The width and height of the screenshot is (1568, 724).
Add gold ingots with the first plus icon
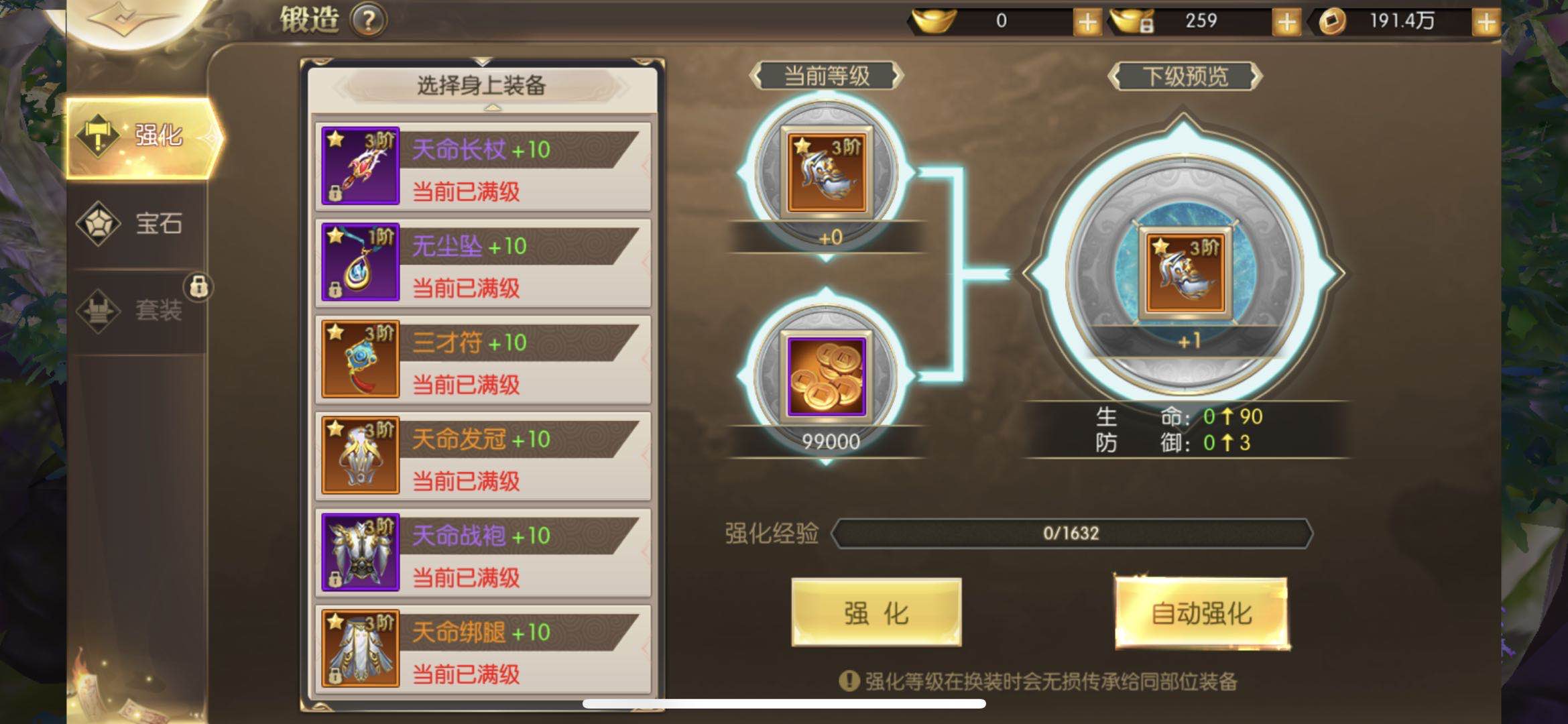(1087, 22)
